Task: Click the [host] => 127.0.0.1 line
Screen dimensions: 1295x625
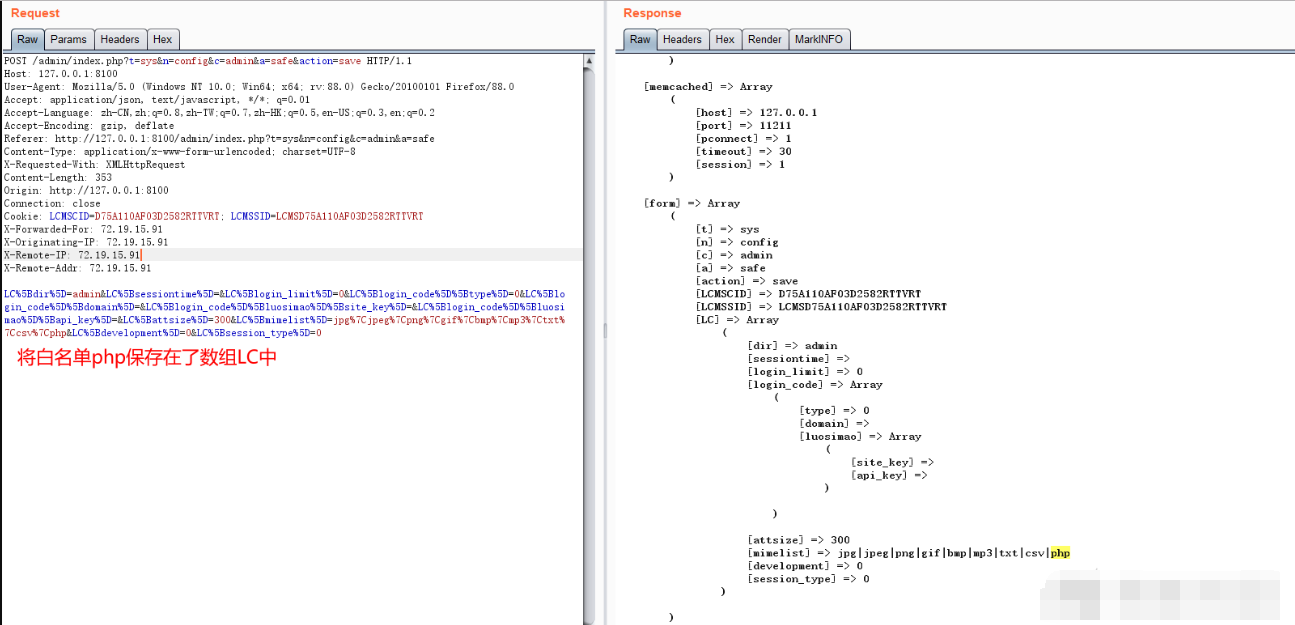Action: (756, 113)
